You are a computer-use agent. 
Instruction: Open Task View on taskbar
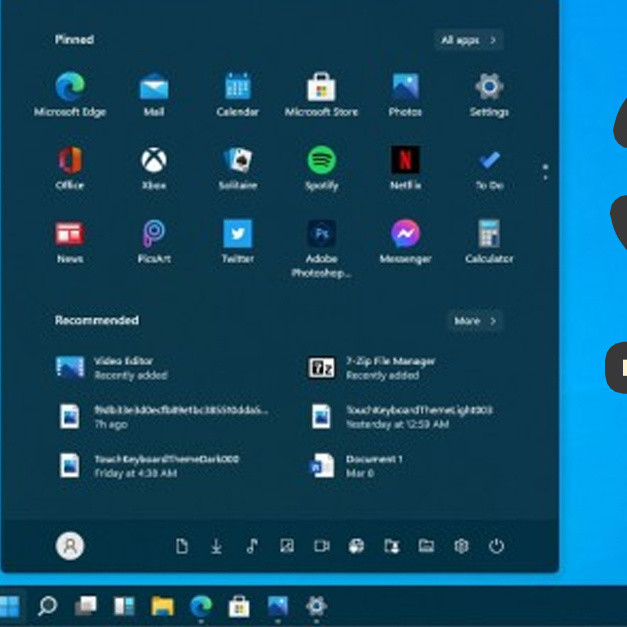click(x=86, y=606)
